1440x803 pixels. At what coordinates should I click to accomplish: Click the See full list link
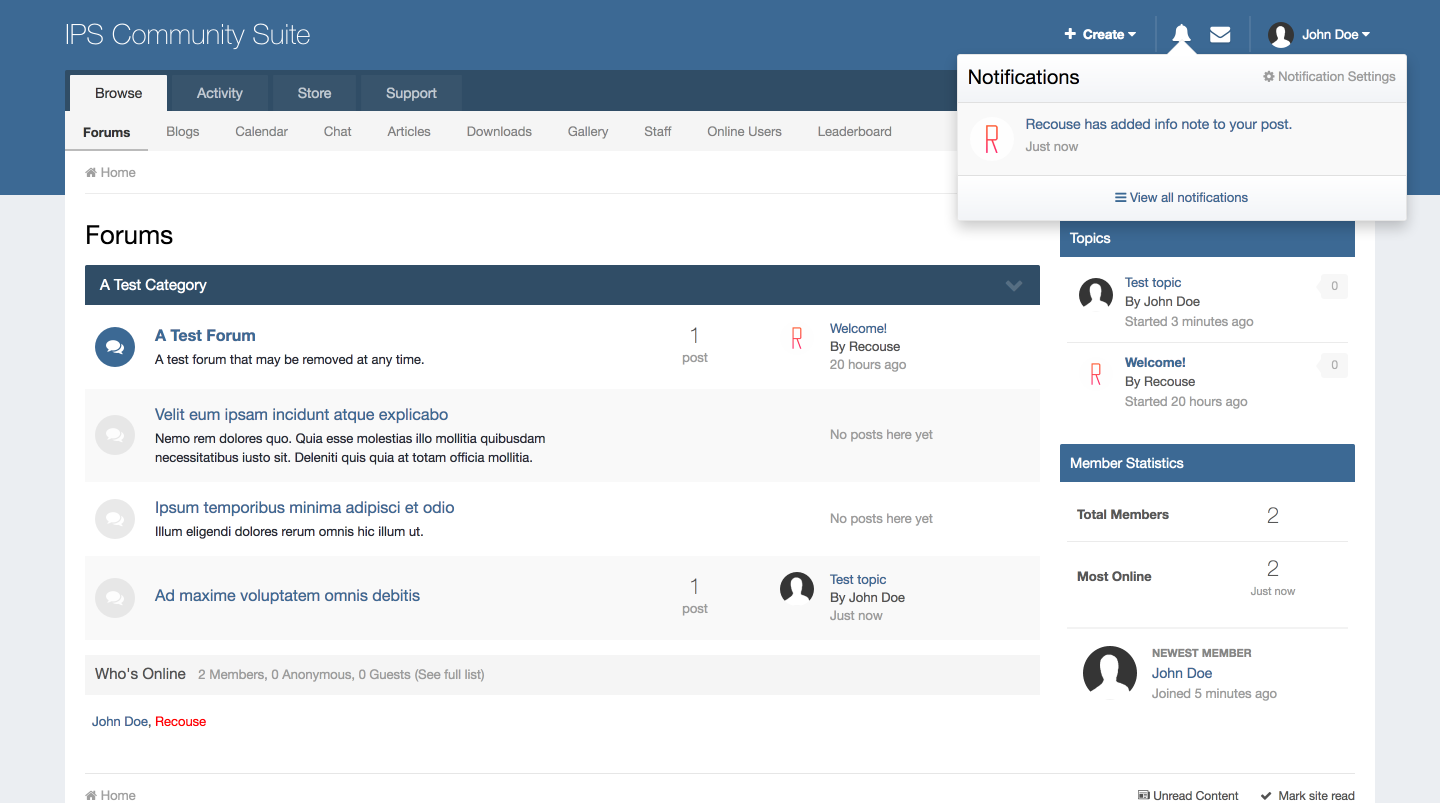449,675
